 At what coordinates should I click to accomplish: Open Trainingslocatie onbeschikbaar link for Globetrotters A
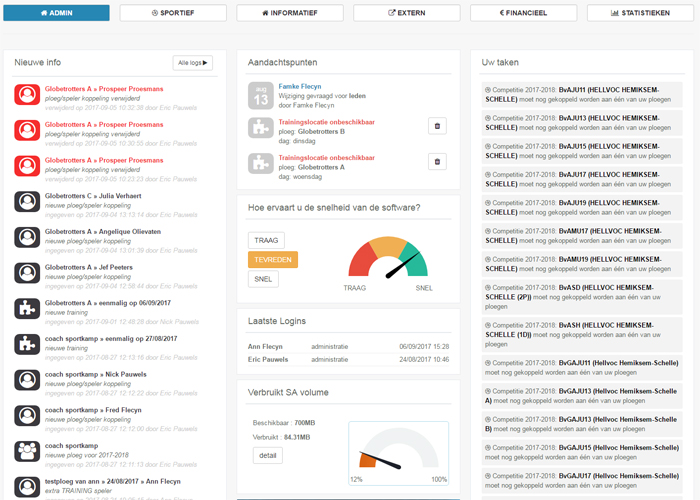(326, 158)
